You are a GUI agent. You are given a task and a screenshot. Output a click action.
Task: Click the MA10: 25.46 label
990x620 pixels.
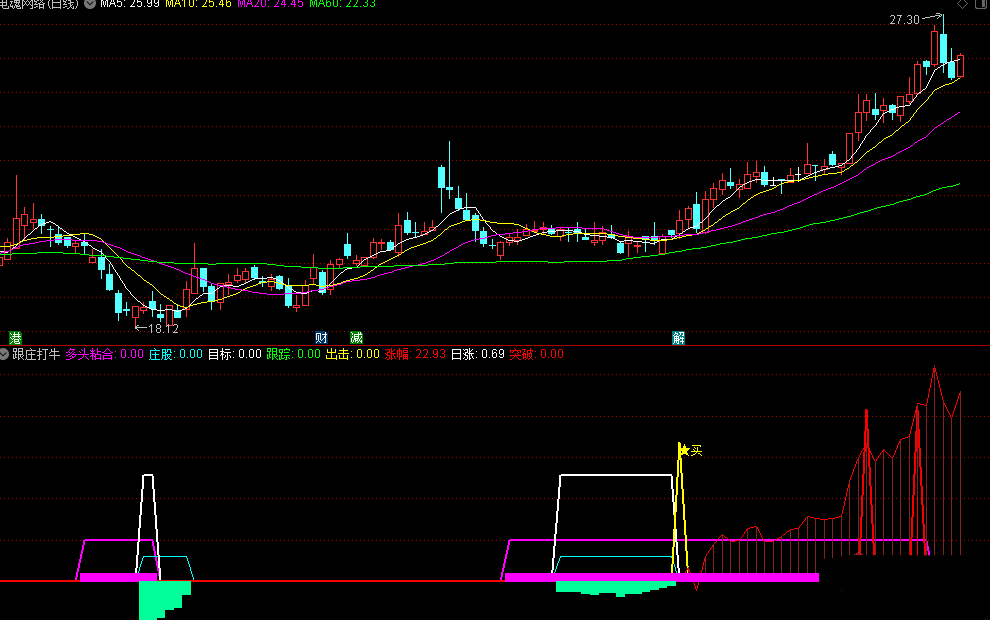pos(198,4)
